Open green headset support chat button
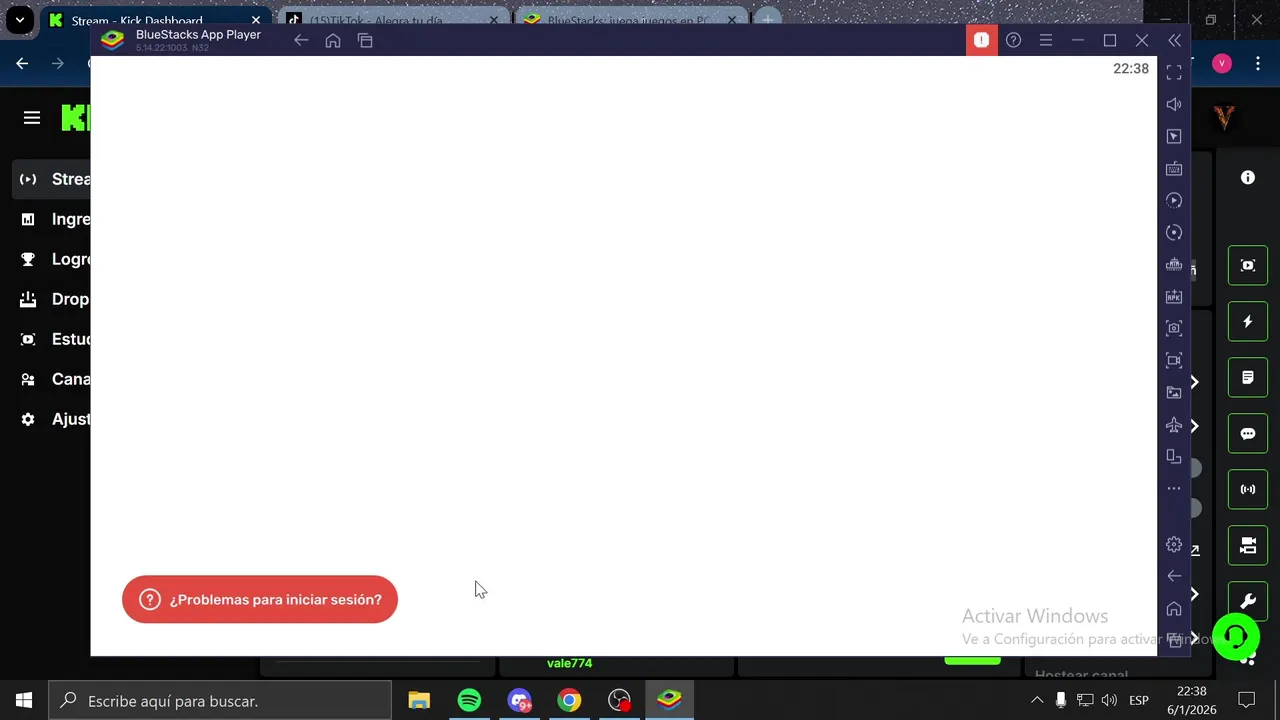This screenshot has width=1280, height=720. point(1236,636)
